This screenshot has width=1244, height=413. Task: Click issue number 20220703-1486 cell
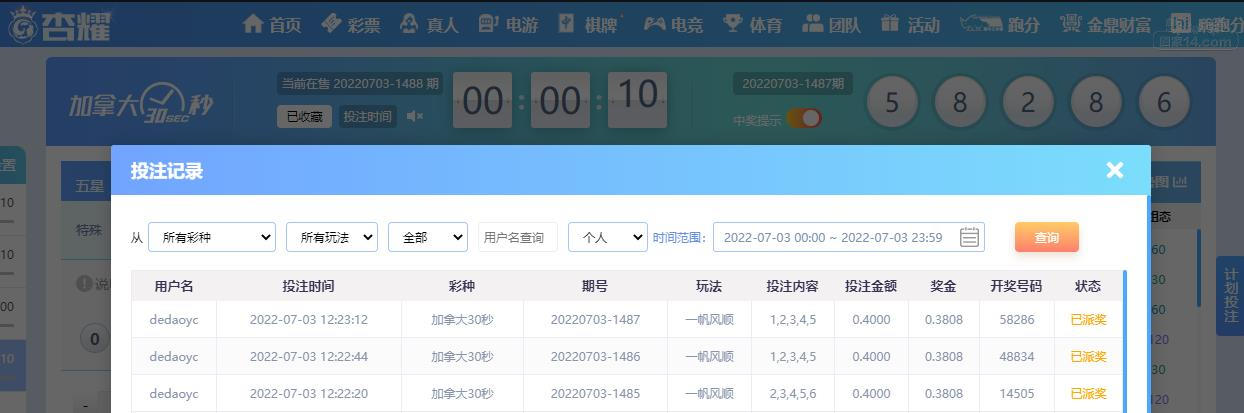click(x=595, y=356)
